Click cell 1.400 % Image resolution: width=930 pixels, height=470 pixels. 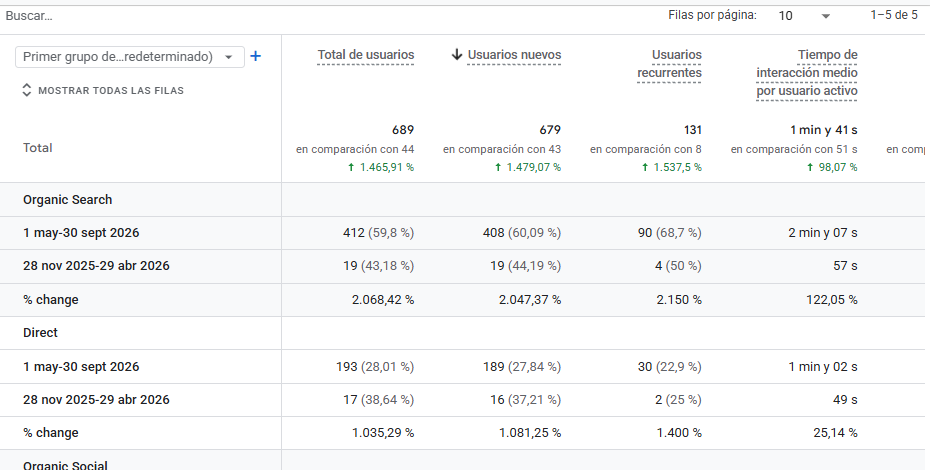(x=679, y=433)
